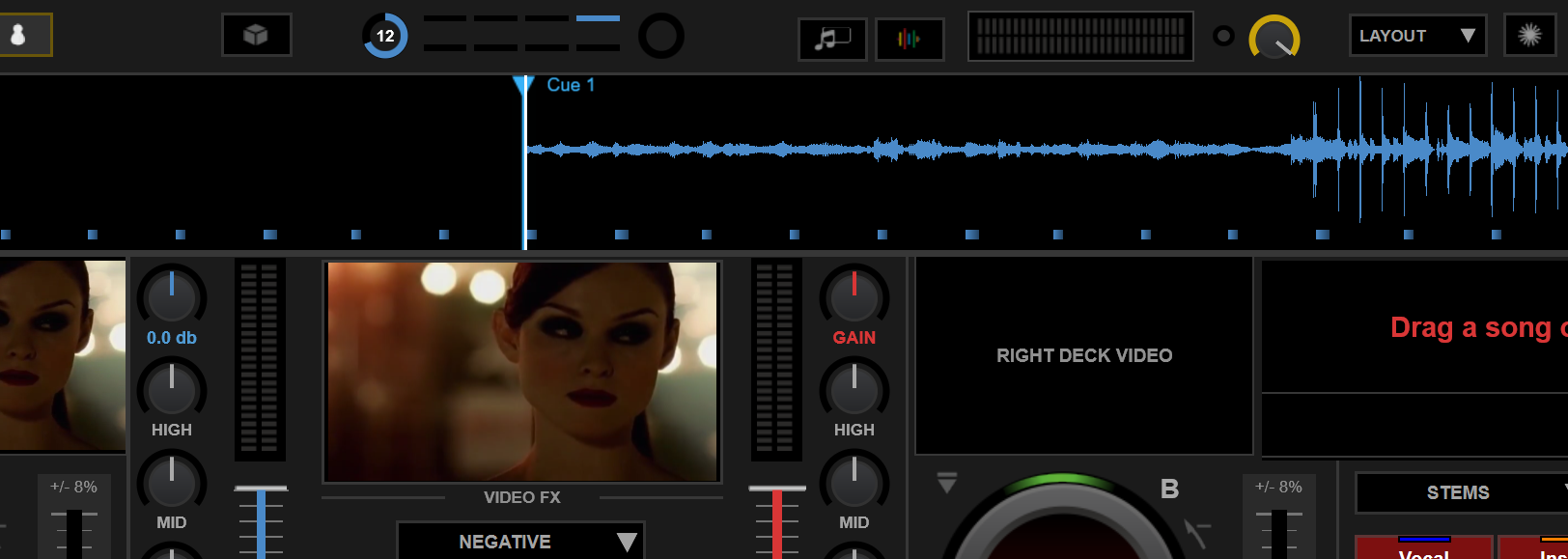Open the LAYOUT dropdown
The height and width of the screenshot is (559, 1568).
pos(1416,36)
